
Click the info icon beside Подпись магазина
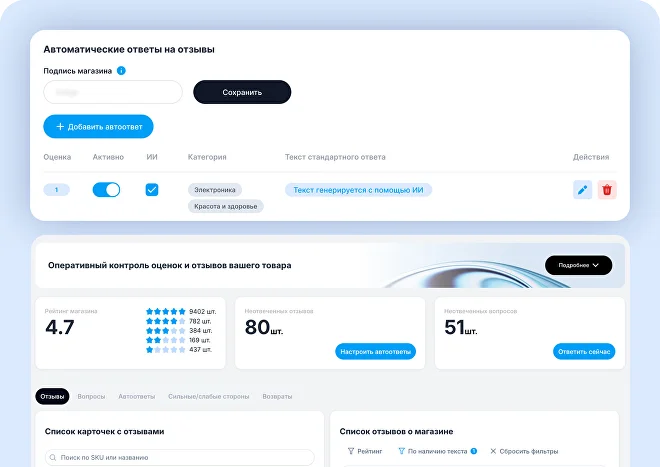(x=121, y=71)
